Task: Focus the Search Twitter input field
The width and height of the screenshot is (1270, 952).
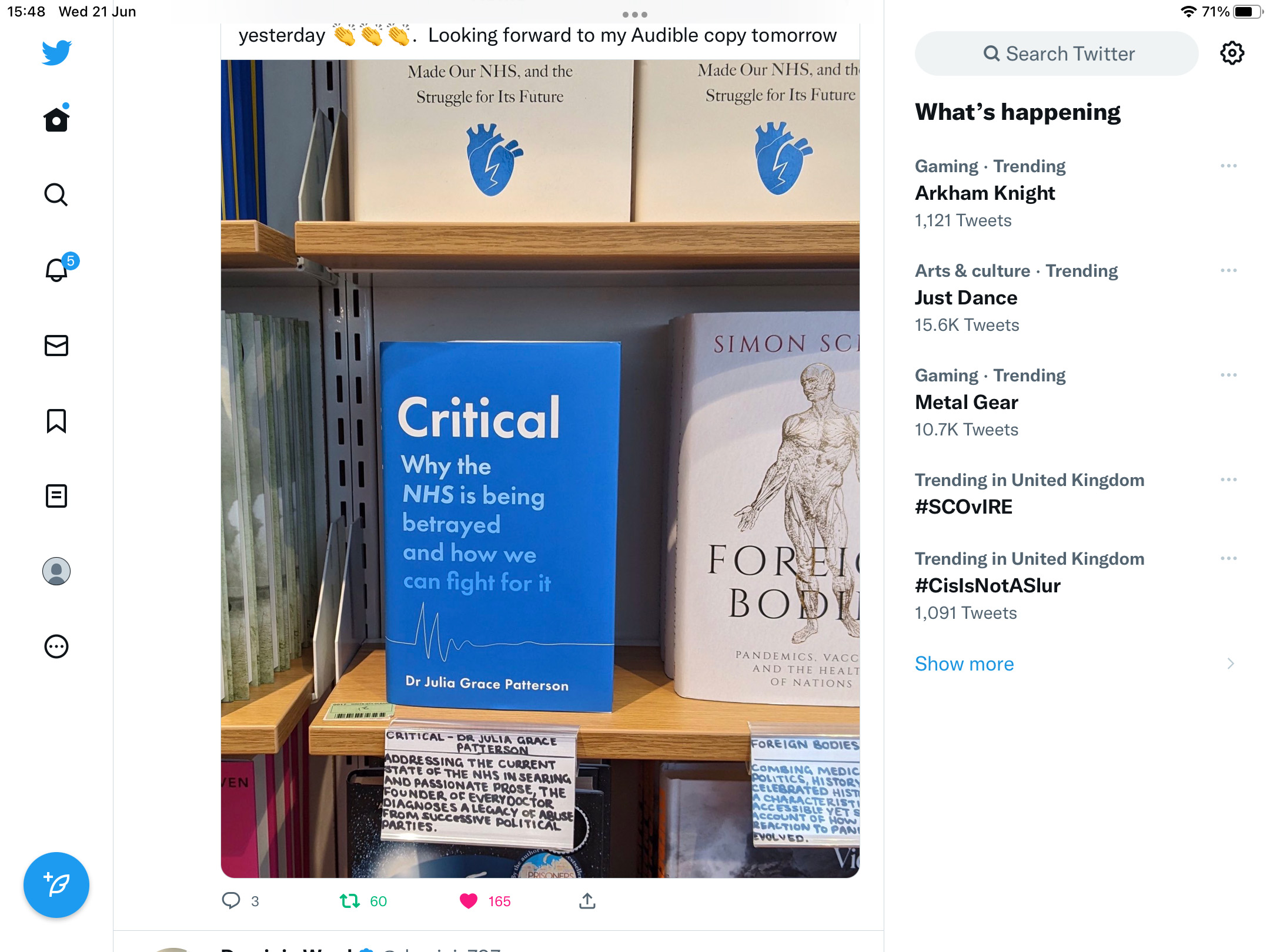Action: (1057, 53)
